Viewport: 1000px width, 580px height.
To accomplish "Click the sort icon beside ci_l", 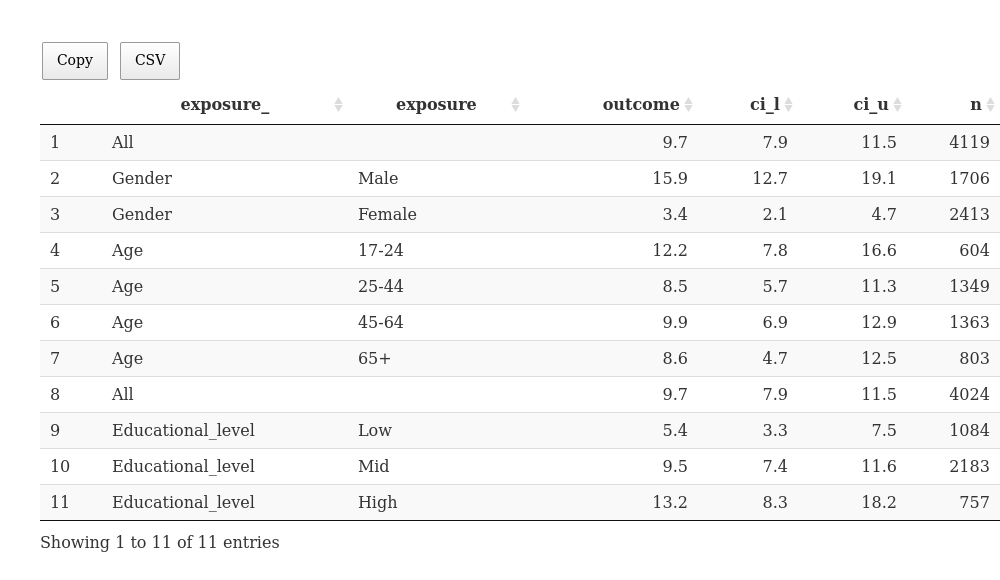I will [x=788, y=105].
